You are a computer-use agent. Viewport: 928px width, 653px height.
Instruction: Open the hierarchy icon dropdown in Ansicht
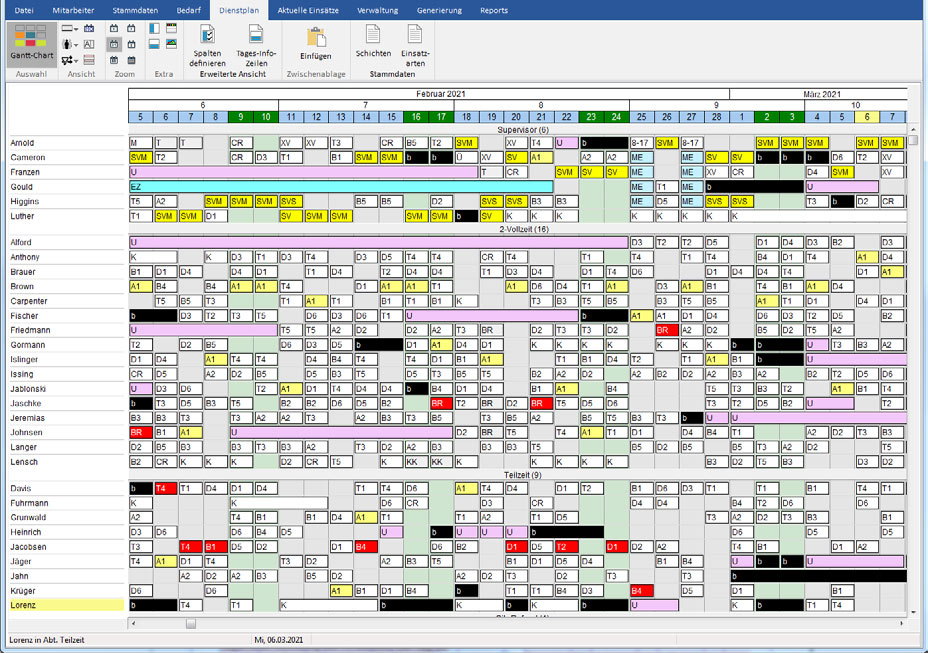pyautogui.click(x=70, y=60)
